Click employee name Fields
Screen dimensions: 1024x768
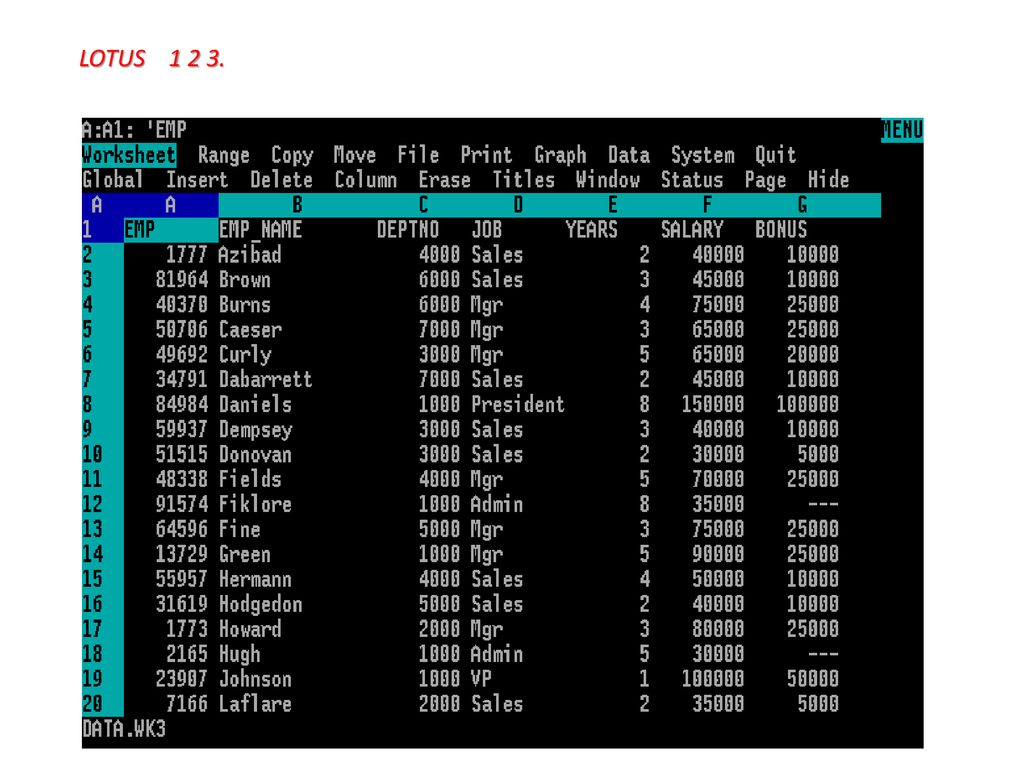(x=249, y=479)
